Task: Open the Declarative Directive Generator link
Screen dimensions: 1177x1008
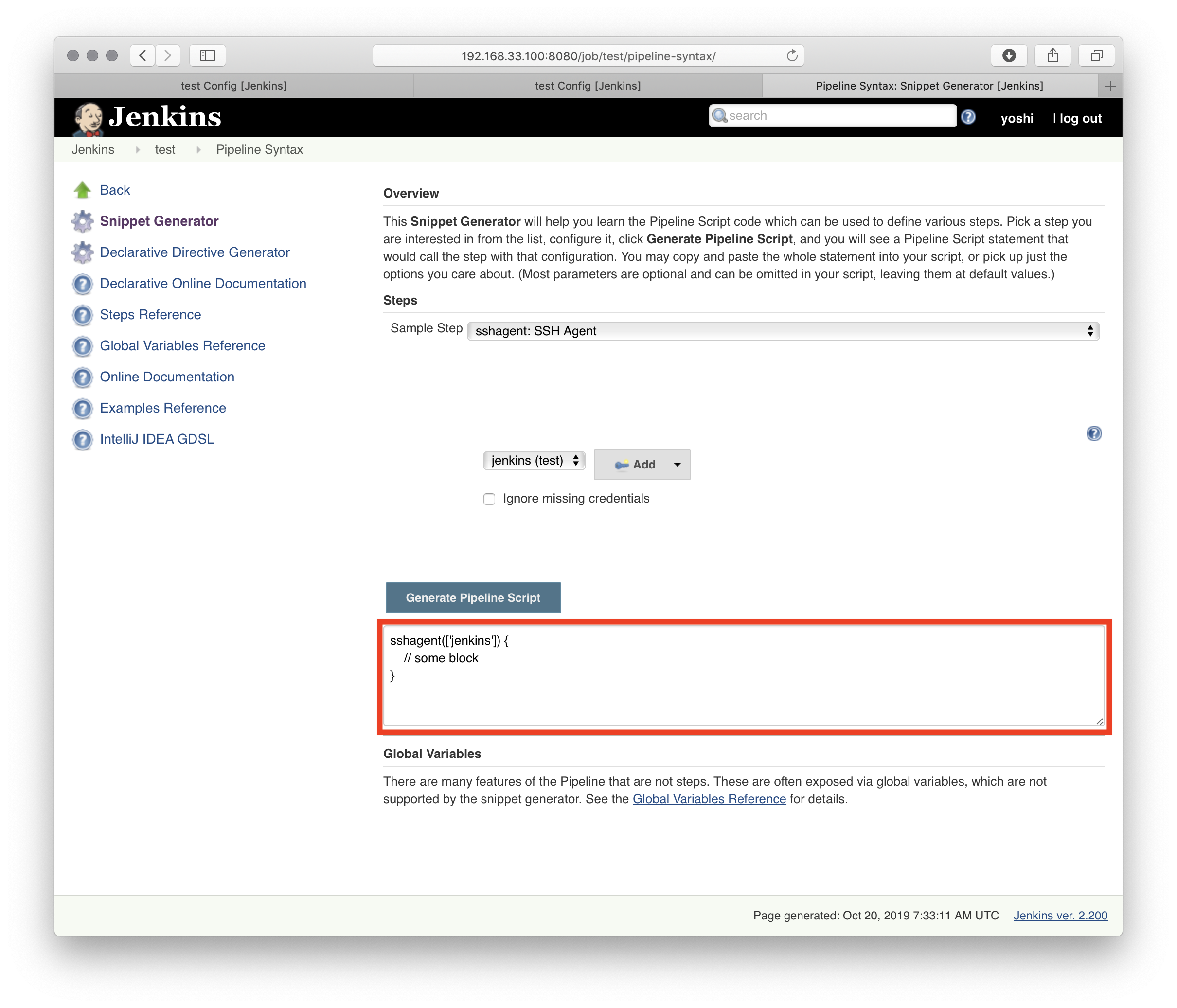Action: click(195, 253)
